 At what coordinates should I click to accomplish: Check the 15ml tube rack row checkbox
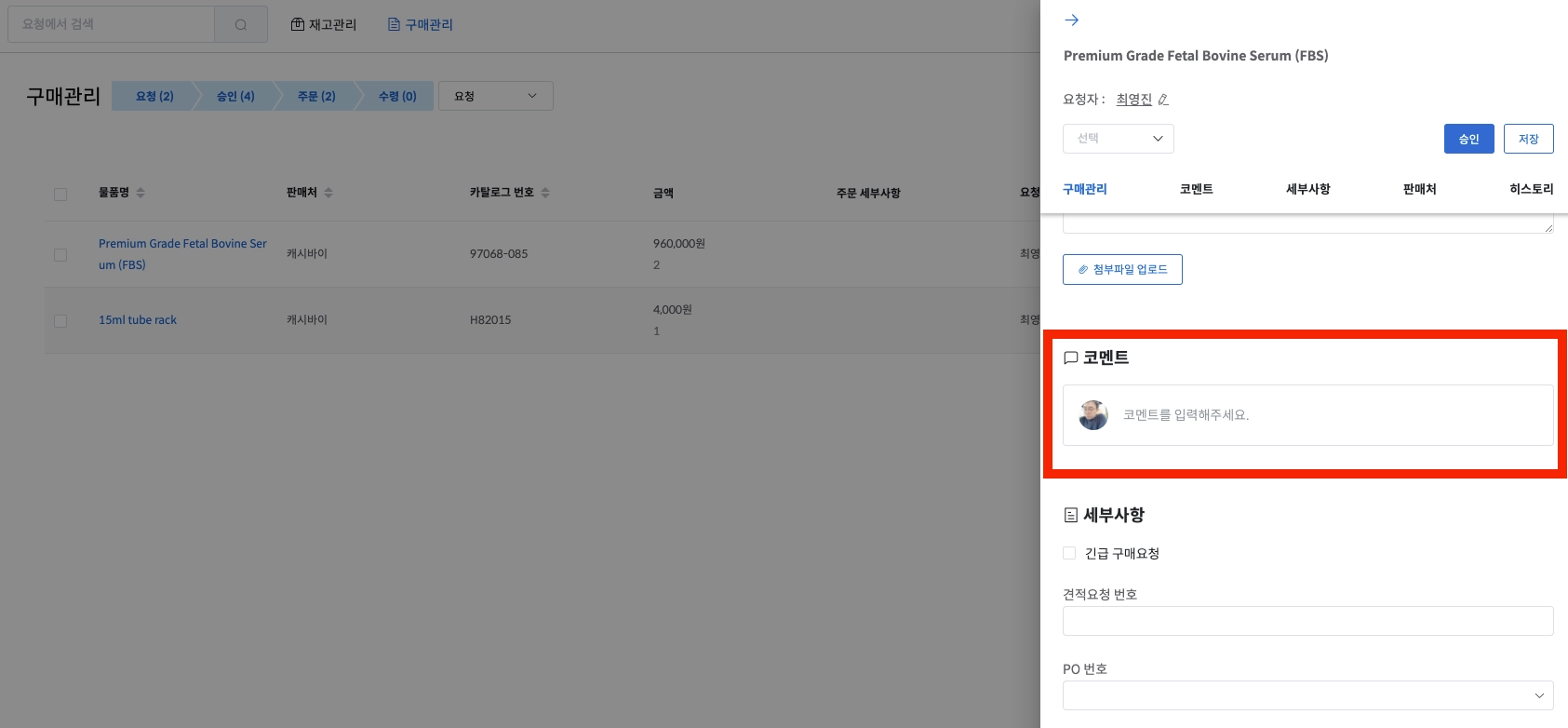pyautogui.click(x=60, y=321)
